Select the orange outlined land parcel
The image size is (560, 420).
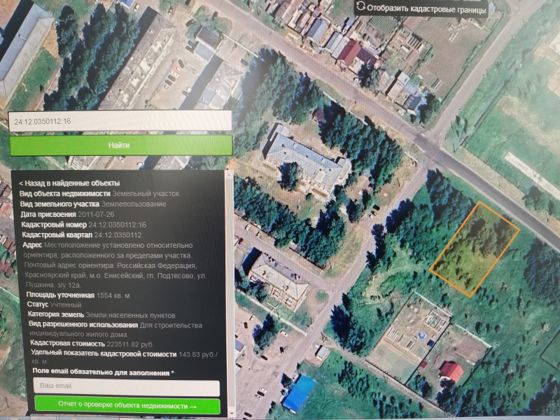coord(474,249)
